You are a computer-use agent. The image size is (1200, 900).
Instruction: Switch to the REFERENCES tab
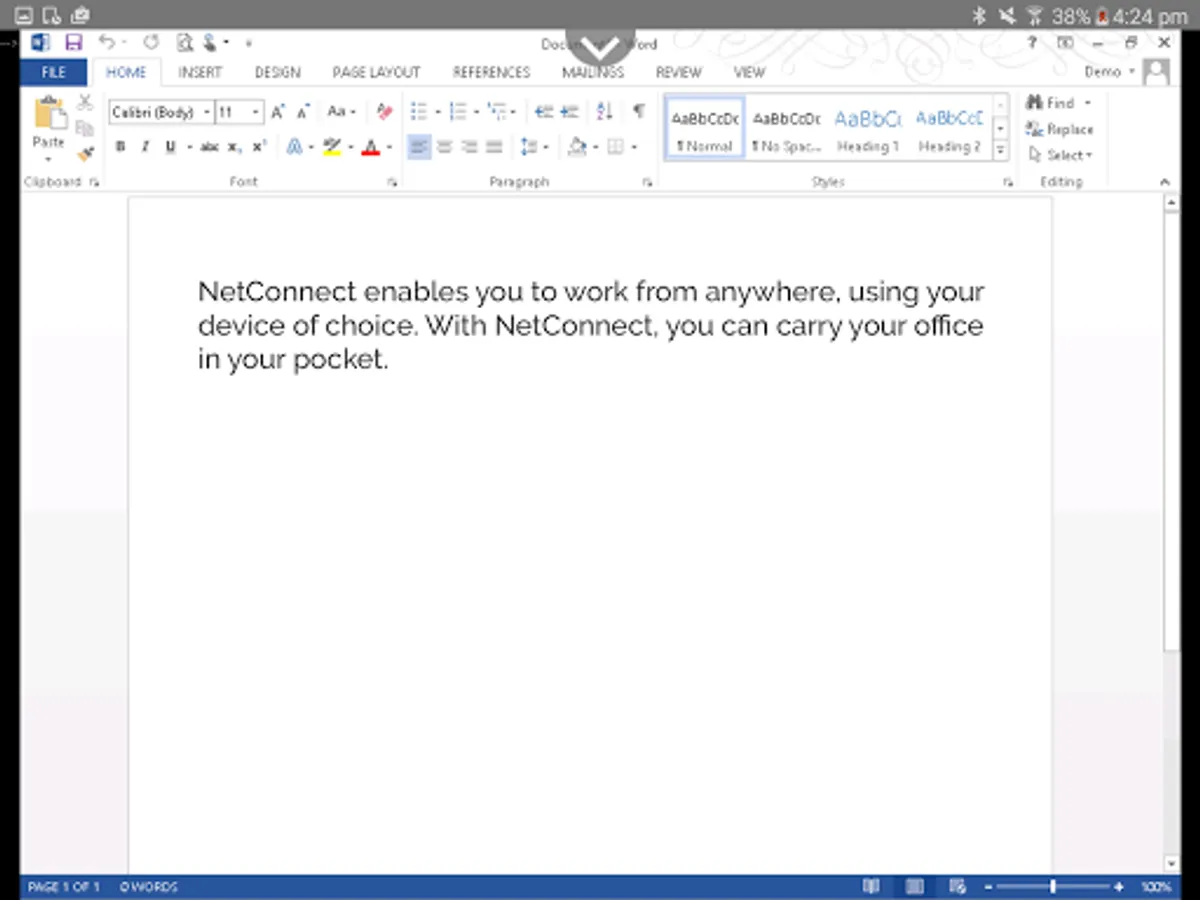(x=491, y=72)
